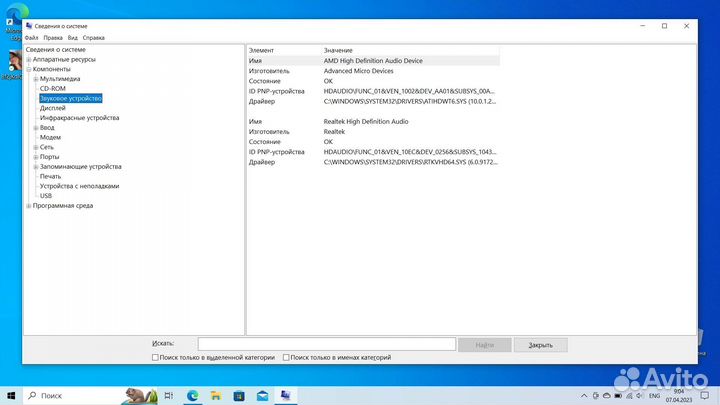Image resolution: width=720 pixels, height=405 pixels.
Task: Tick 'Поиск только в именах категорий' checkbox
Action: pos(286,357)
